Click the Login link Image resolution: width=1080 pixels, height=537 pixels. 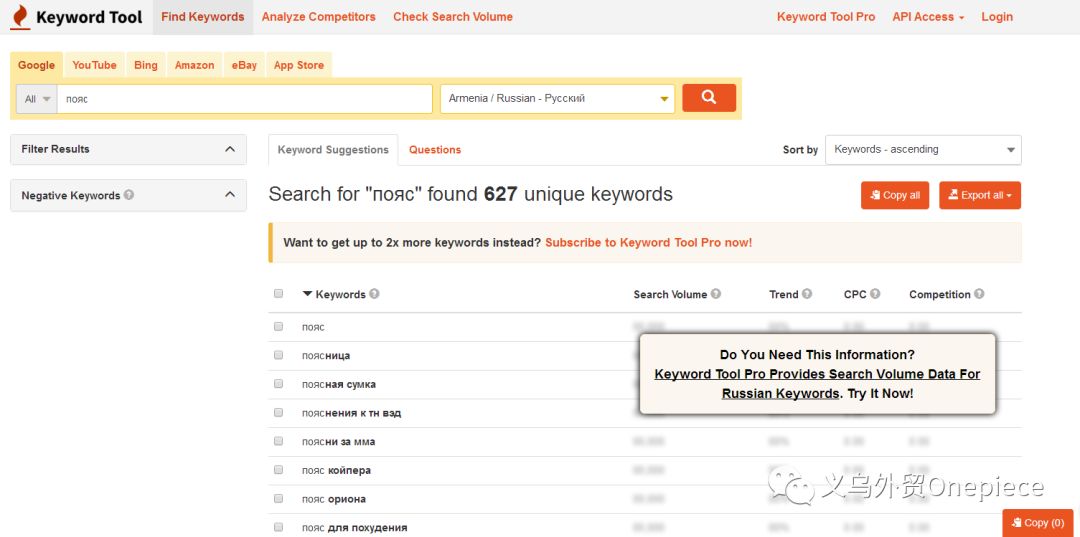pyautogui.click(x=997, y=17)
